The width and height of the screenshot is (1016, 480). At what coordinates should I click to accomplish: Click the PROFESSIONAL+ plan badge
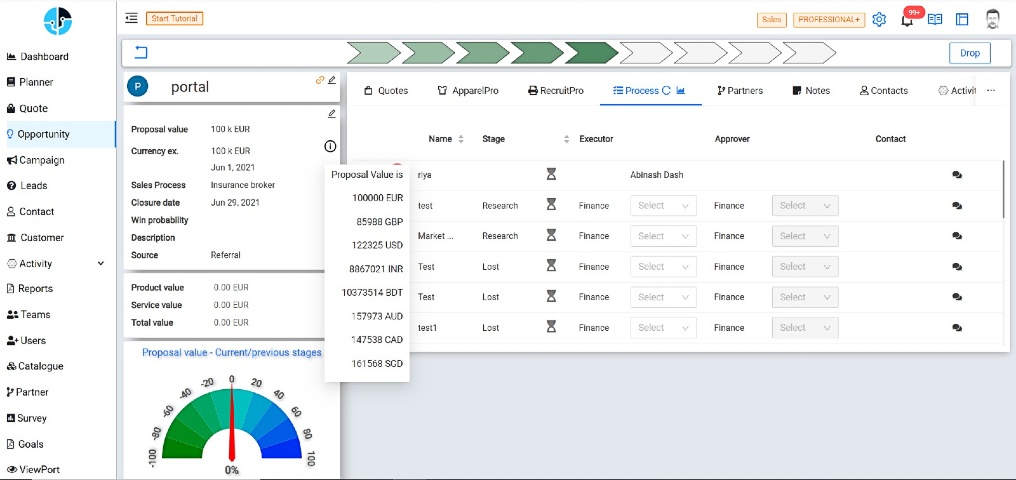click(830, 19)
